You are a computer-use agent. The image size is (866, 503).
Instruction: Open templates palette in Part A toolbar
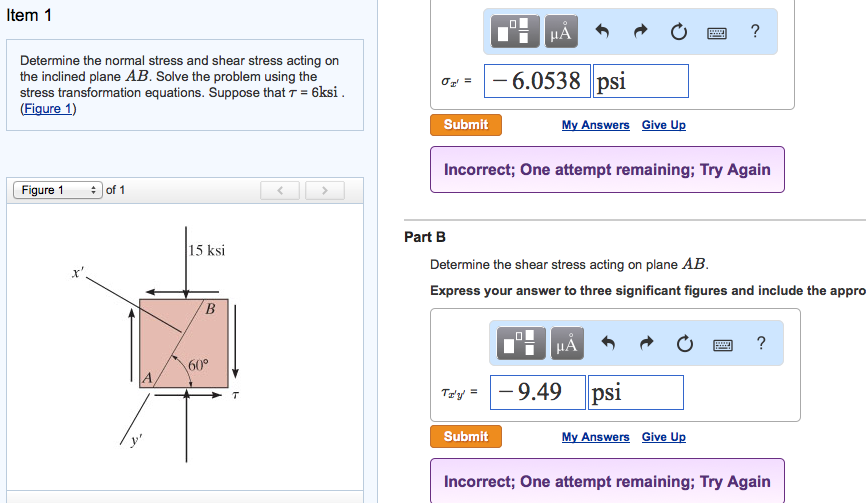[515, 31]
